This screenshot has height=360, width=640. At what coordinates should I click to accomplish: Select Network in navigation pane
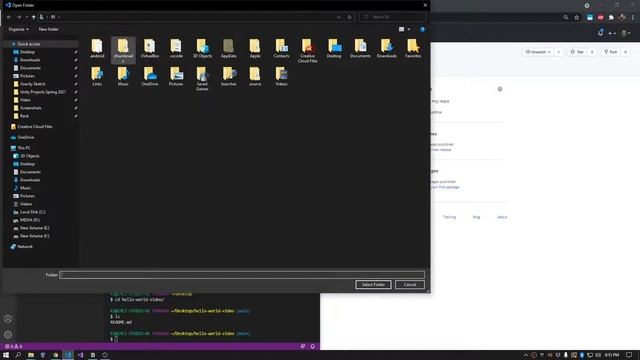point(25,247)
